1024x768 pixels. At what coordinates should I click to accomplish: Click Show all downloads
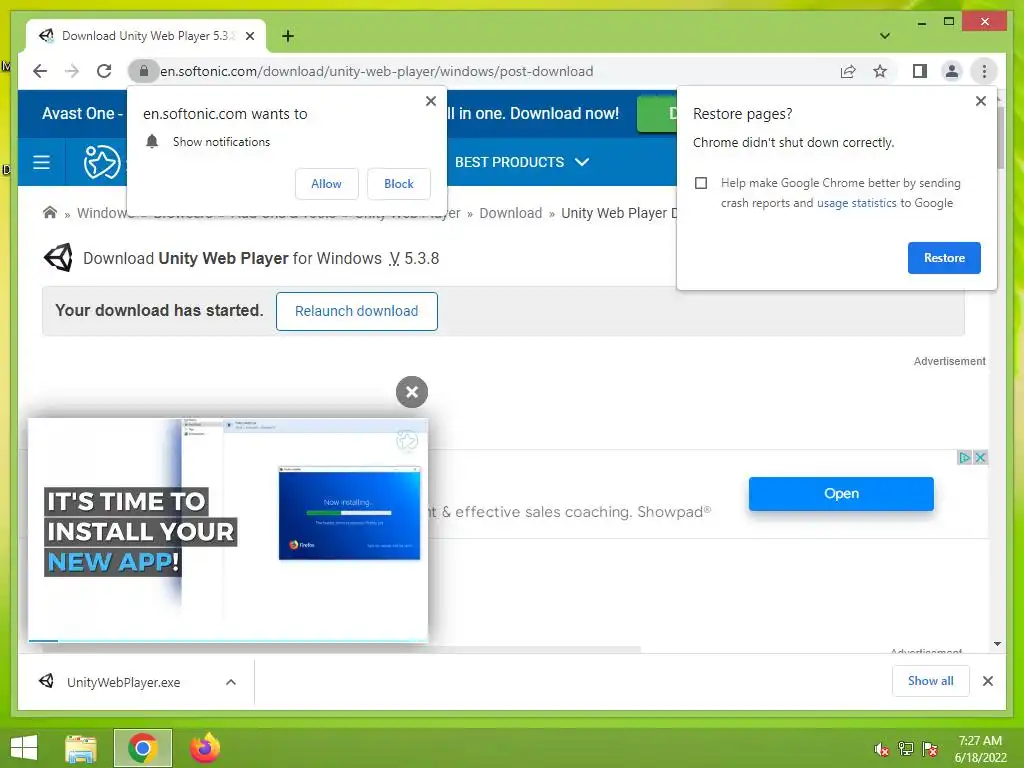pyautogui.click(x=930, y=681)
